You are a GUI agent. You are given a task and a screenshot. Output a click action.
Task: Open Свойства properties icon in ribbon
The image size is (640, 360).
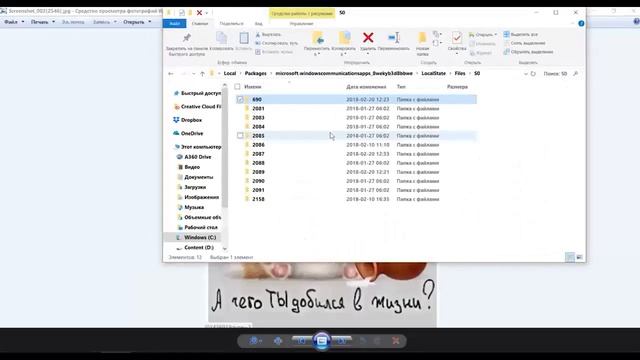[x=457, y=38]
